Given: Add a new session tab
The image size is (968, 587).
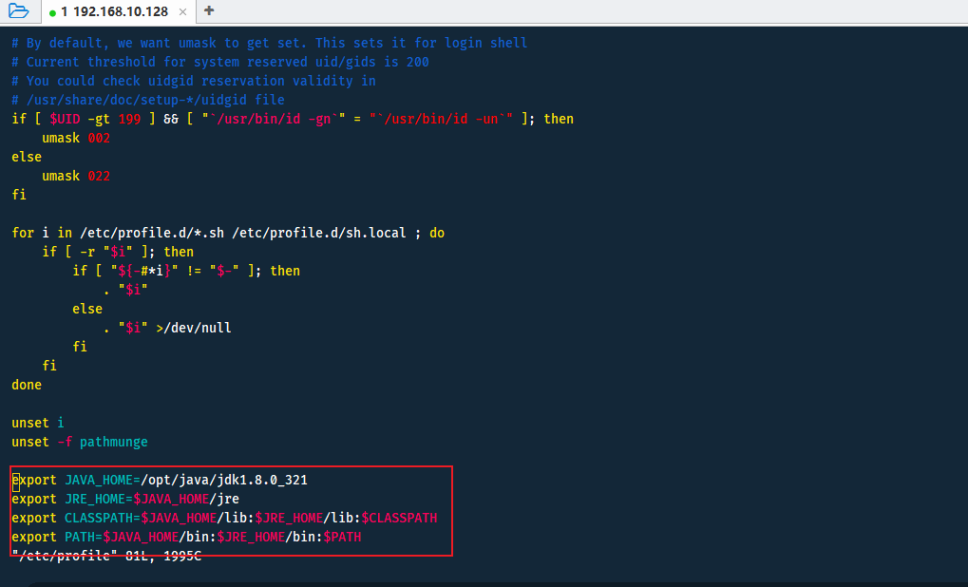Looking at the screenshot, I should [209, 10].
